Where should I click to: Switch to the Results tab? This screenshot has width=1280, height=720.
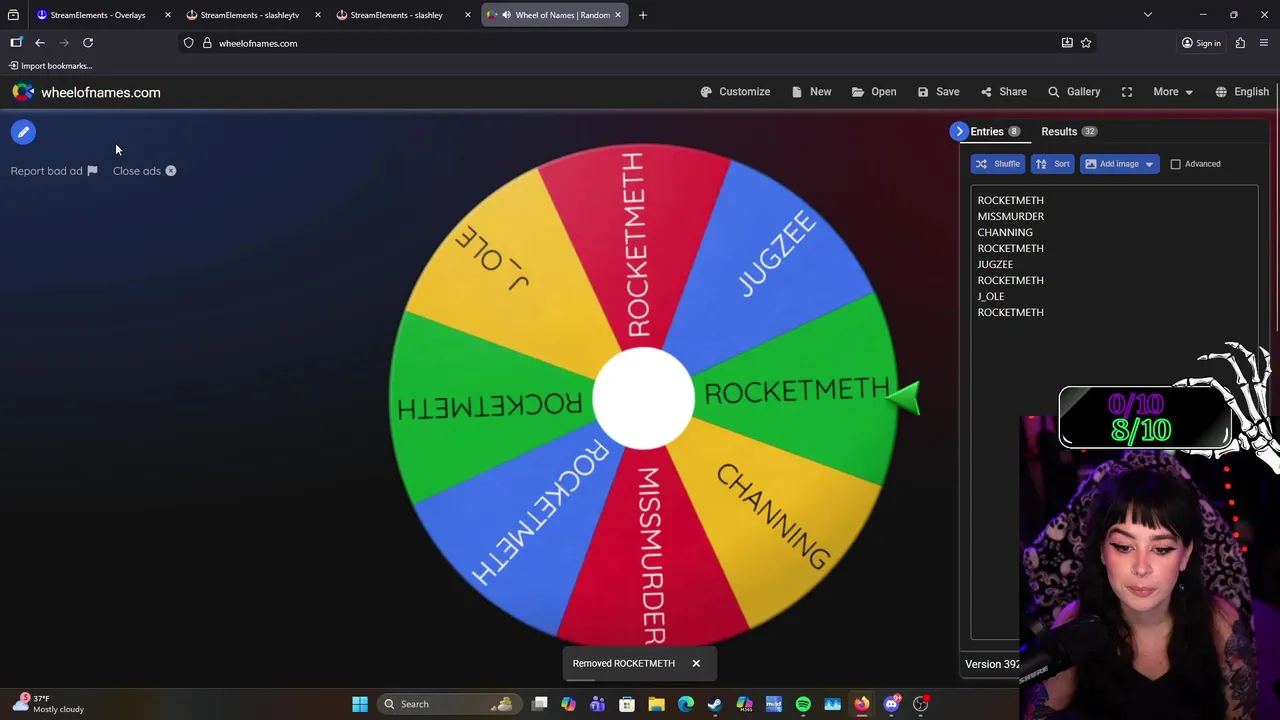pos(1068,132)
